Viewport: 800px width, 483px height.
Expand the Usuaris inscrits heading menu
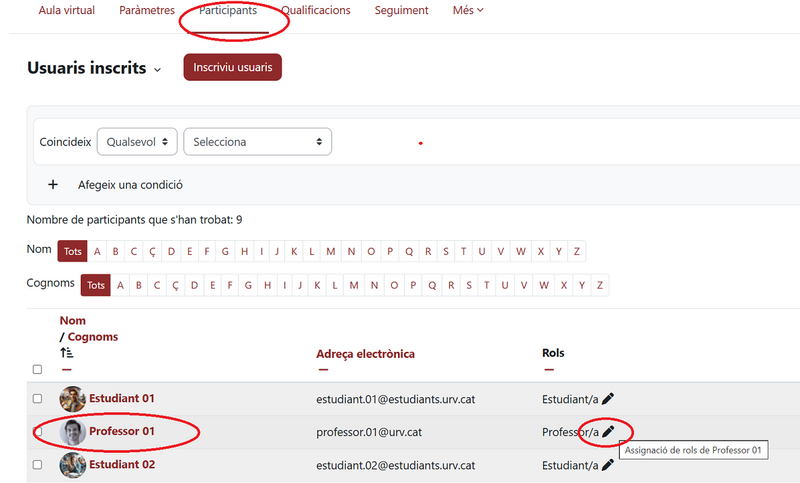coord(157,70)
